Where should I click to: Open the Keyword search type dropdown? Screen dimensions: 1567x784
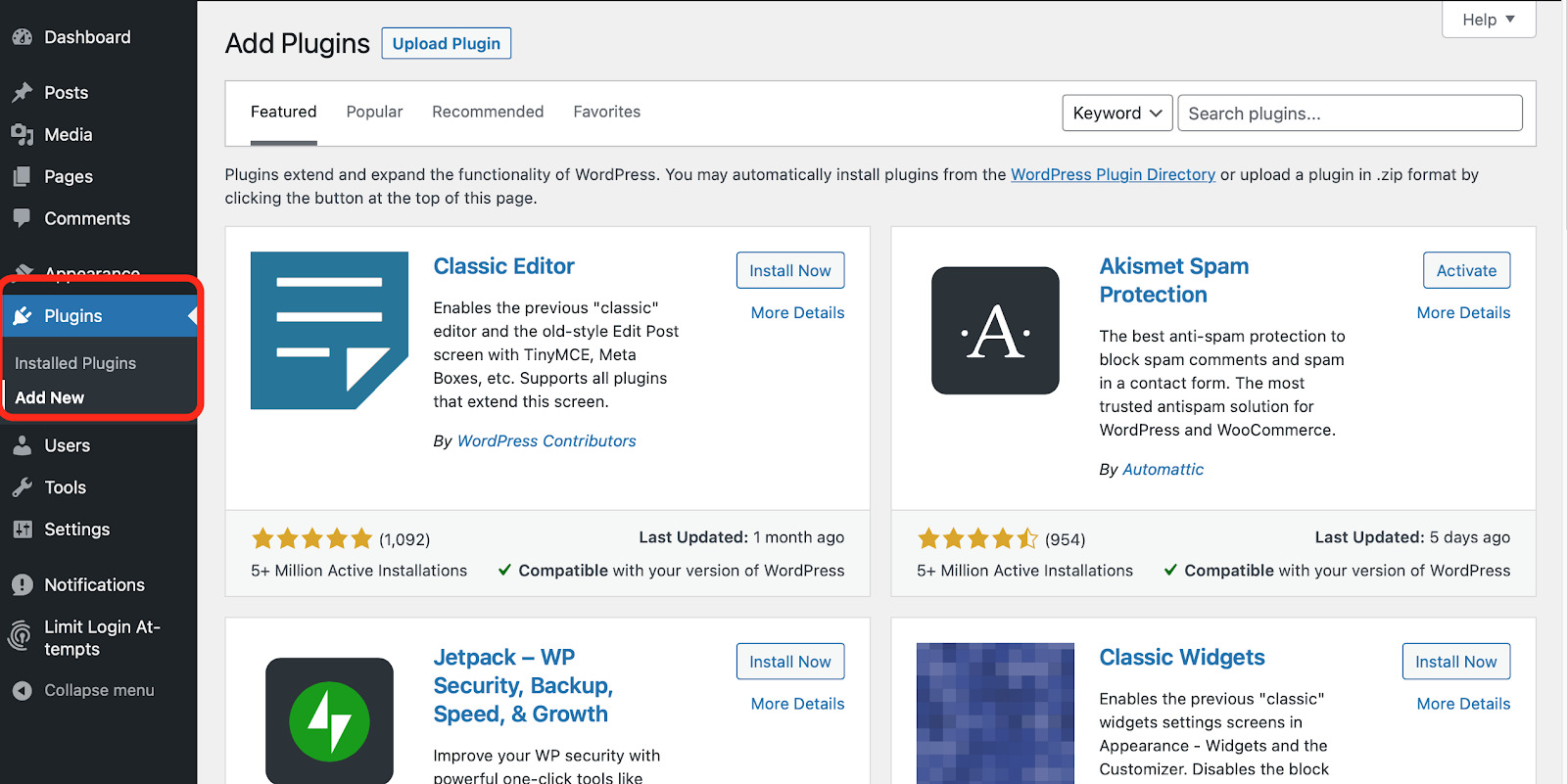1116,114
